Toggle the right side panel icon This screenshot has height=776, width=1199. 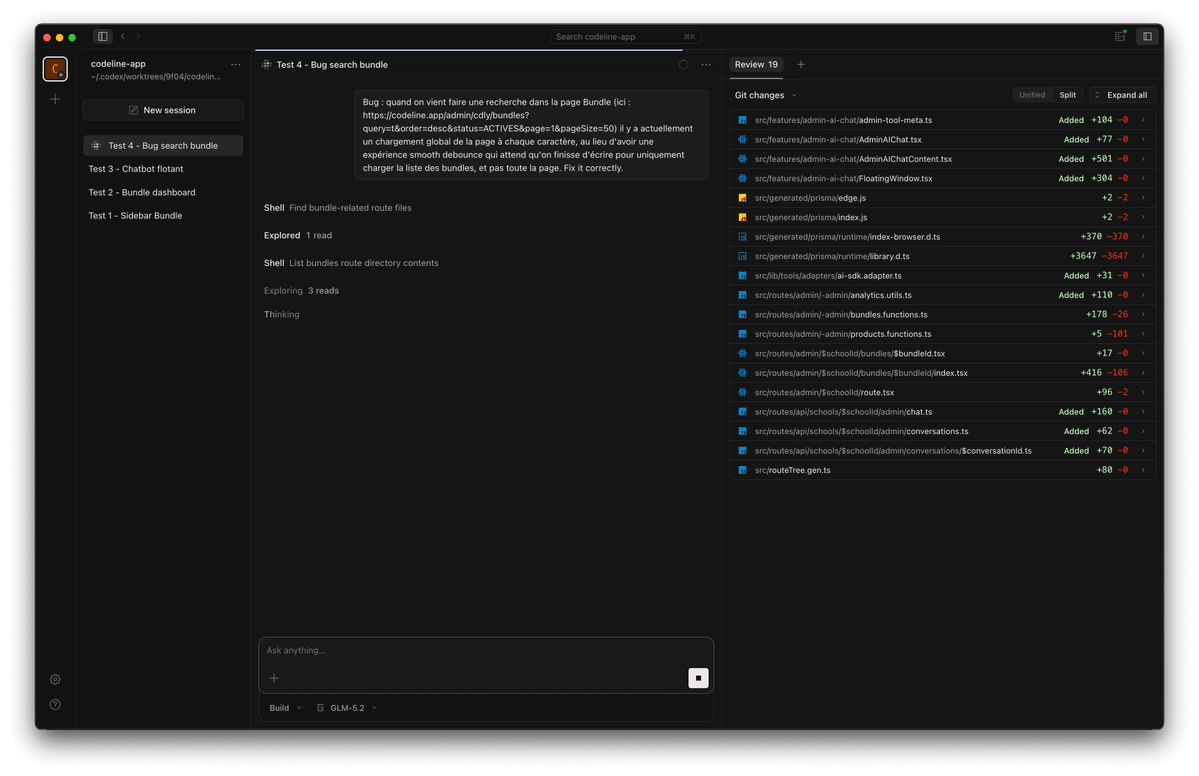coord(1147,36)
